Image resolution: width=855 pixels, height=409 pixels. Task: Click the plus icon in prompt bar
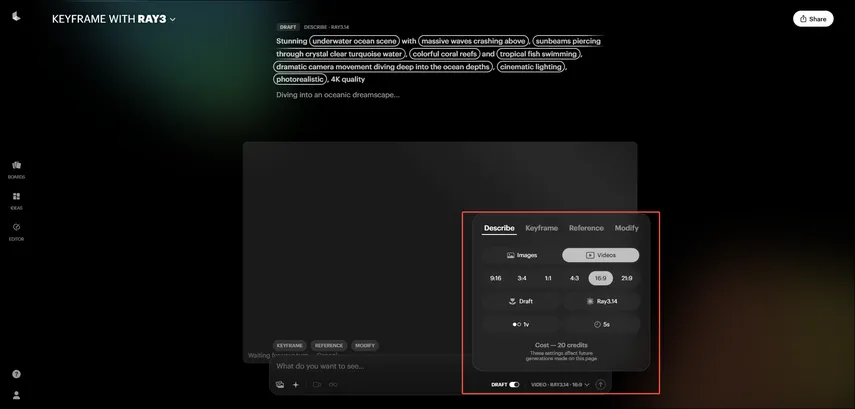tap(296, 384)
